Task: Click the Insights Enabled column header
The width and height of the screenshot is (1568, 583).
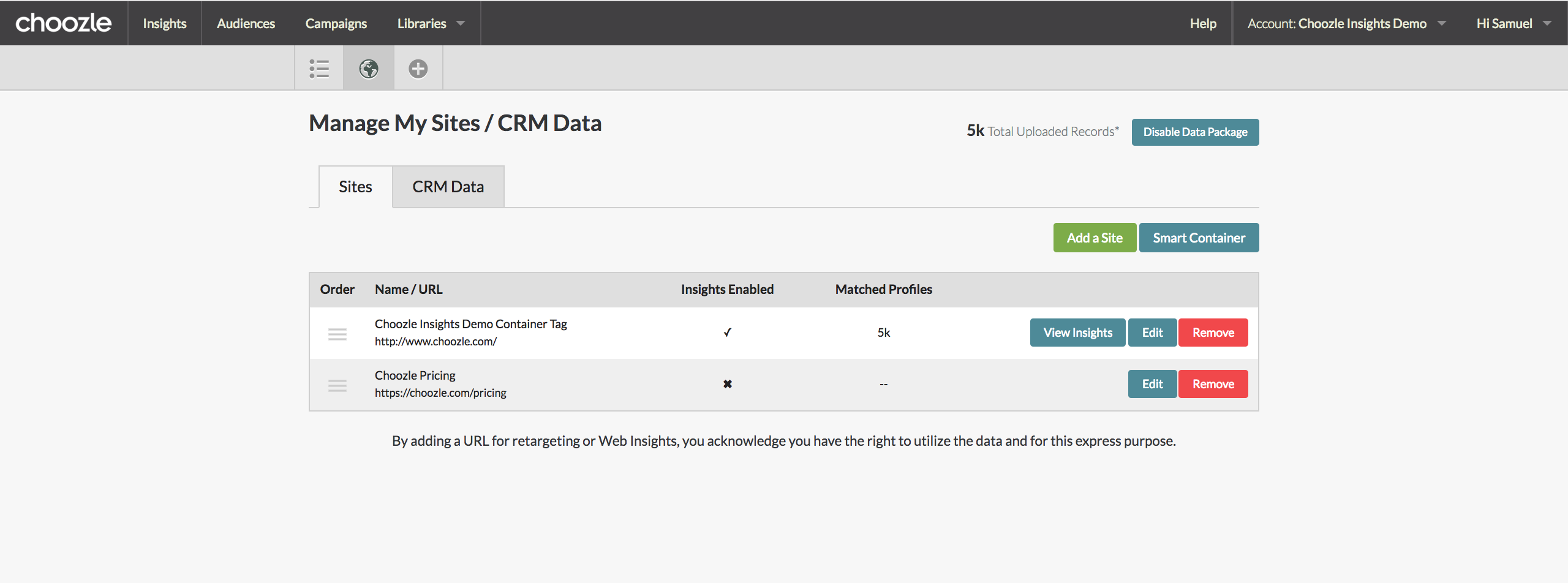Action: click(727, 290)
